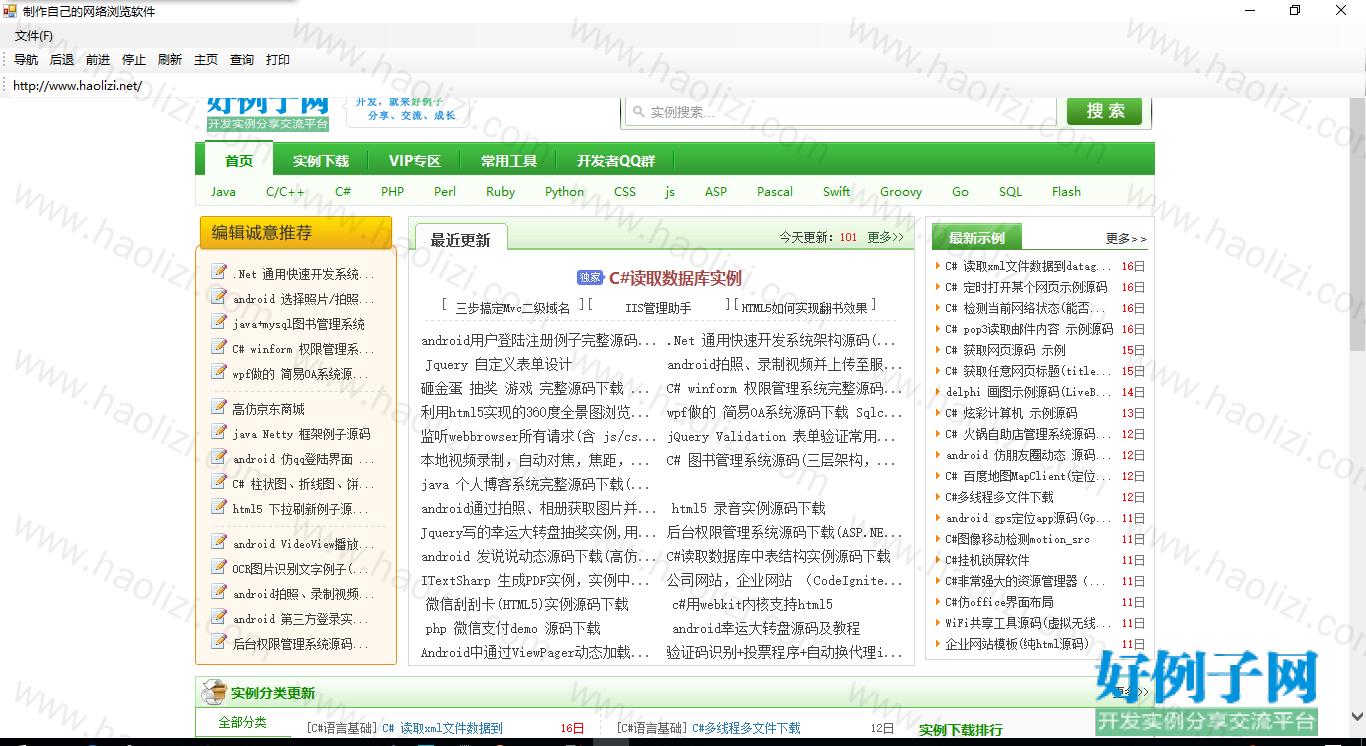Click the 实例分类更新 section icon
The width and height of the screenshot is (1366, 746).
coord(213,692)
